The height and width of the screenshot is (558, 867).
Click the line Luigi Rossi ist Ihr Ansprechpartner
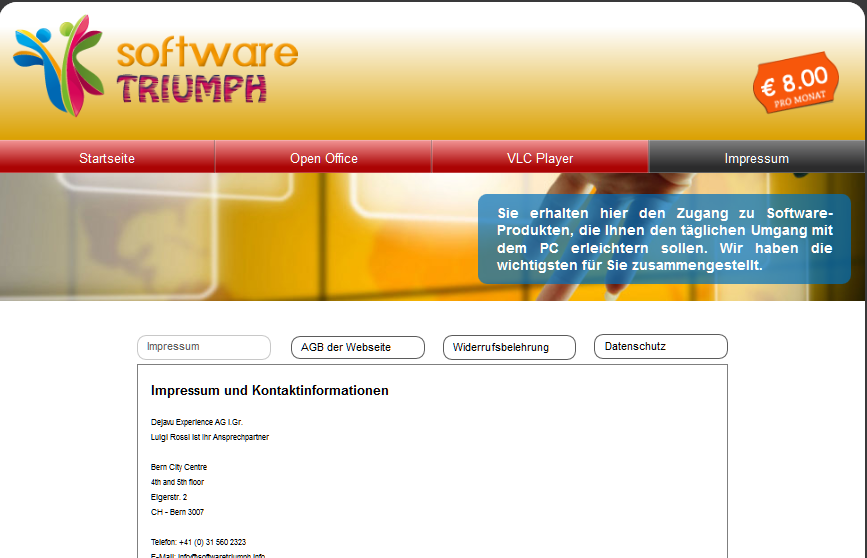click(x=210, y=437)
